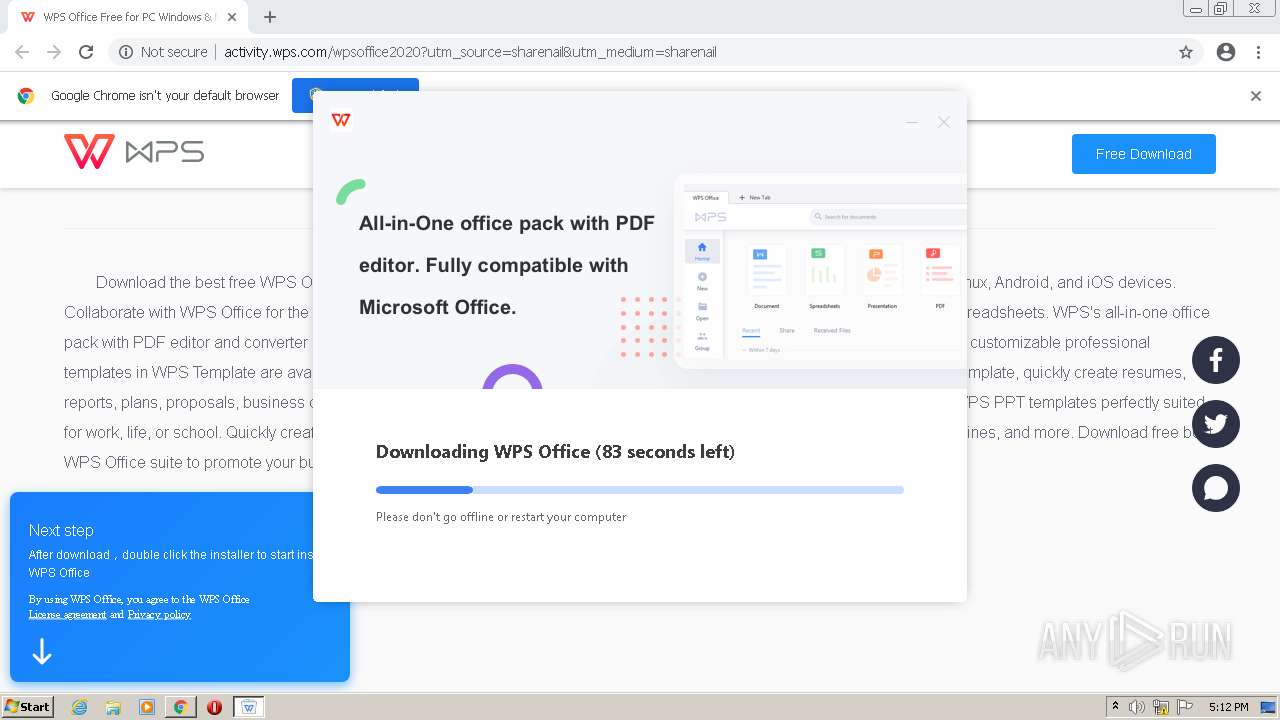
Task: Open Windows Explorer from taskbar
Action: (x=113, y=707)
